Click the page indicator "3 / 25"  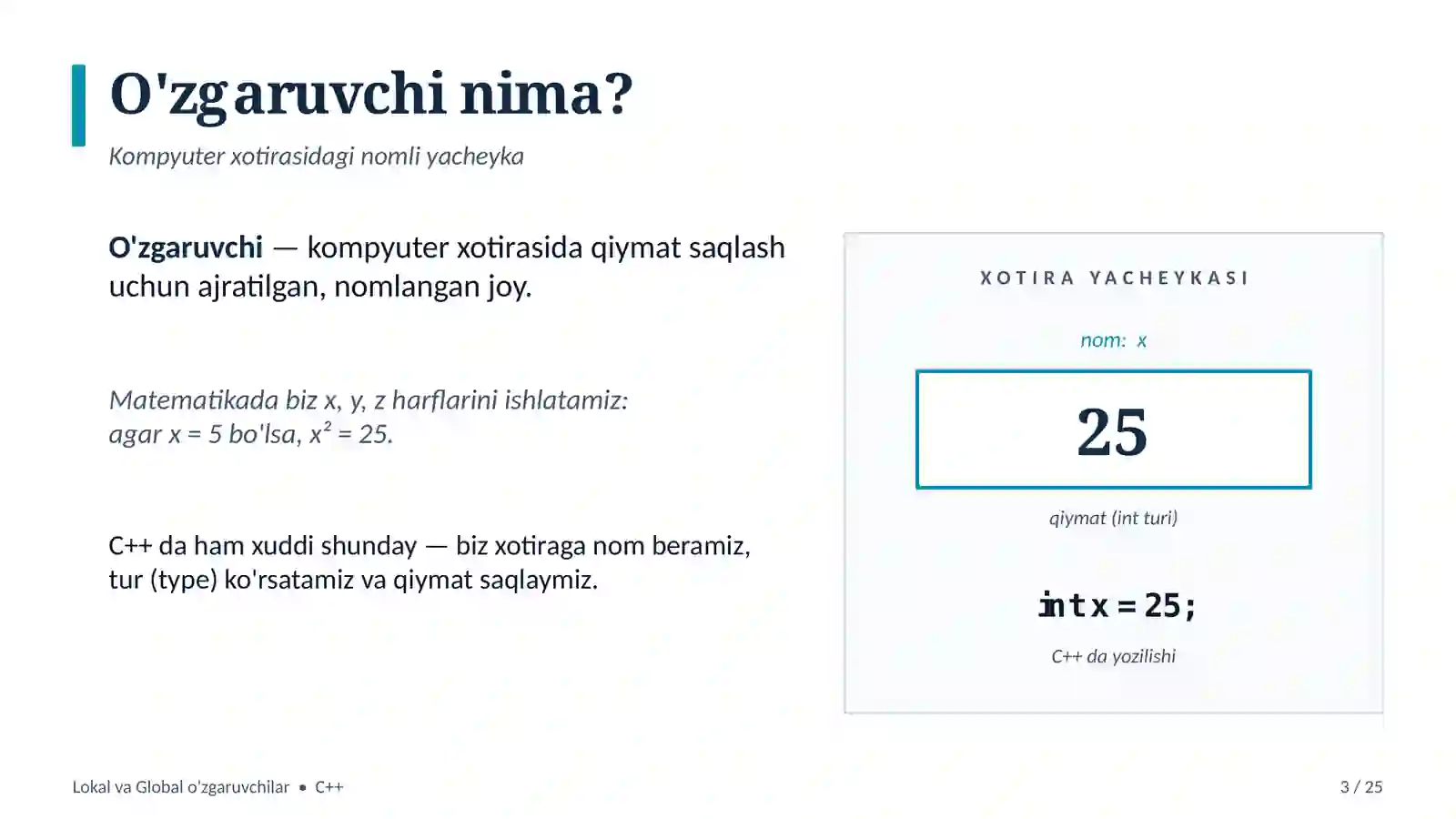pos(1361,787)
